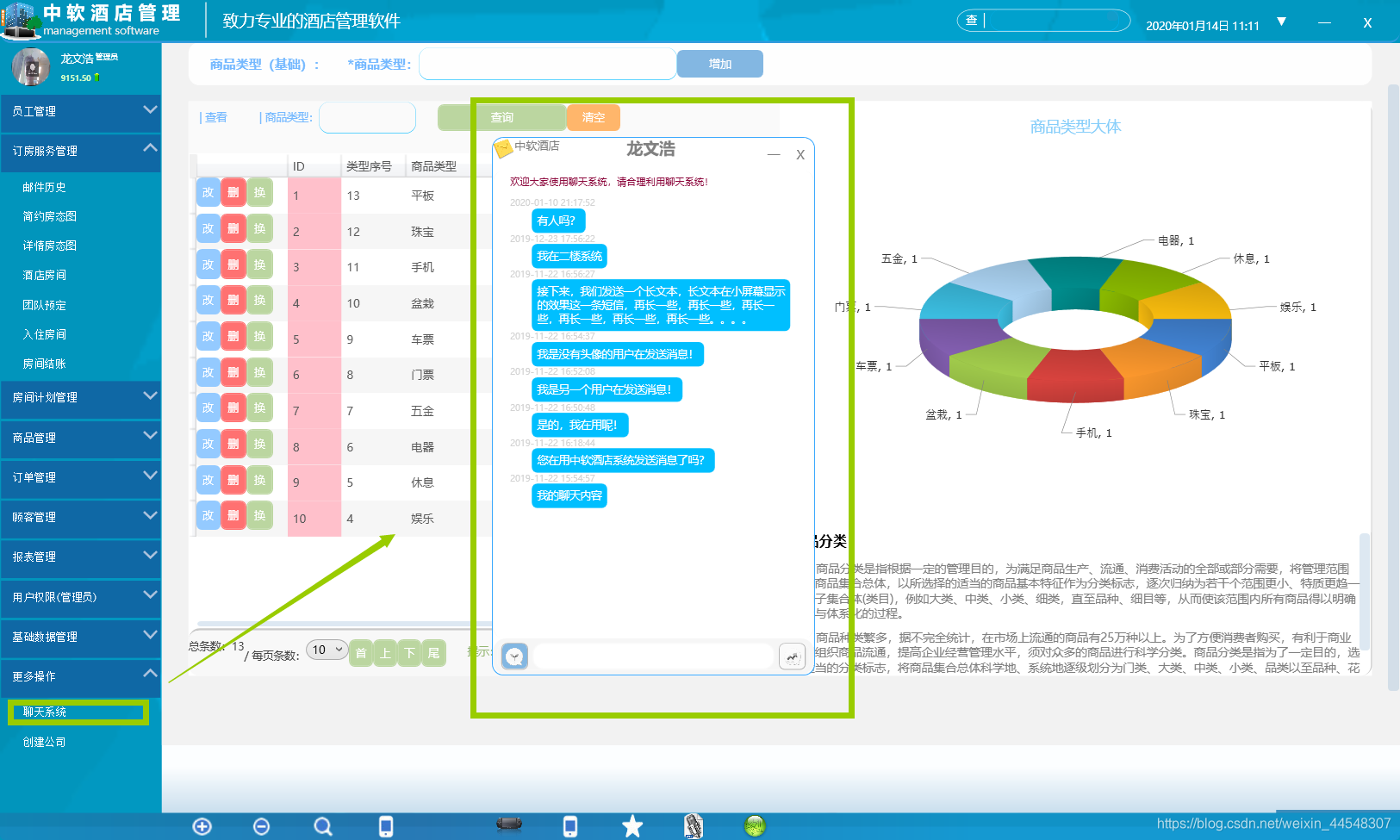Click the red 删 delete icon for row 车票
Viewport: 1400px width, 840px height.
[x=233, y=336]
